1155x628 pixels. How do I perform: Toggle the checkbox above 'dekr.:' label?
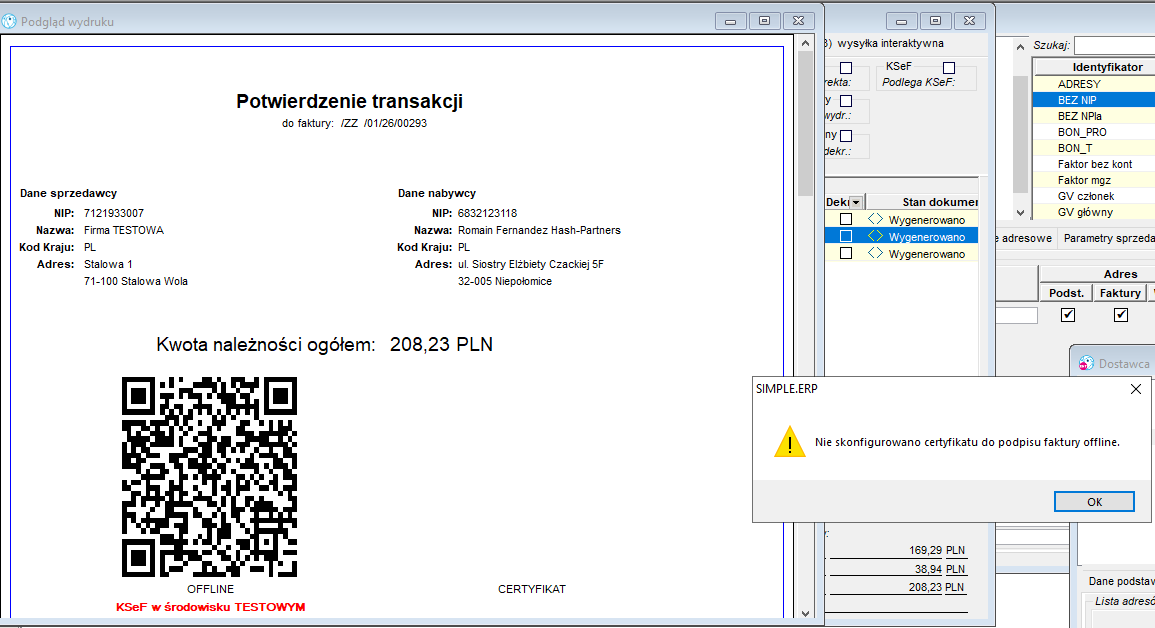(x=846, y=136)
